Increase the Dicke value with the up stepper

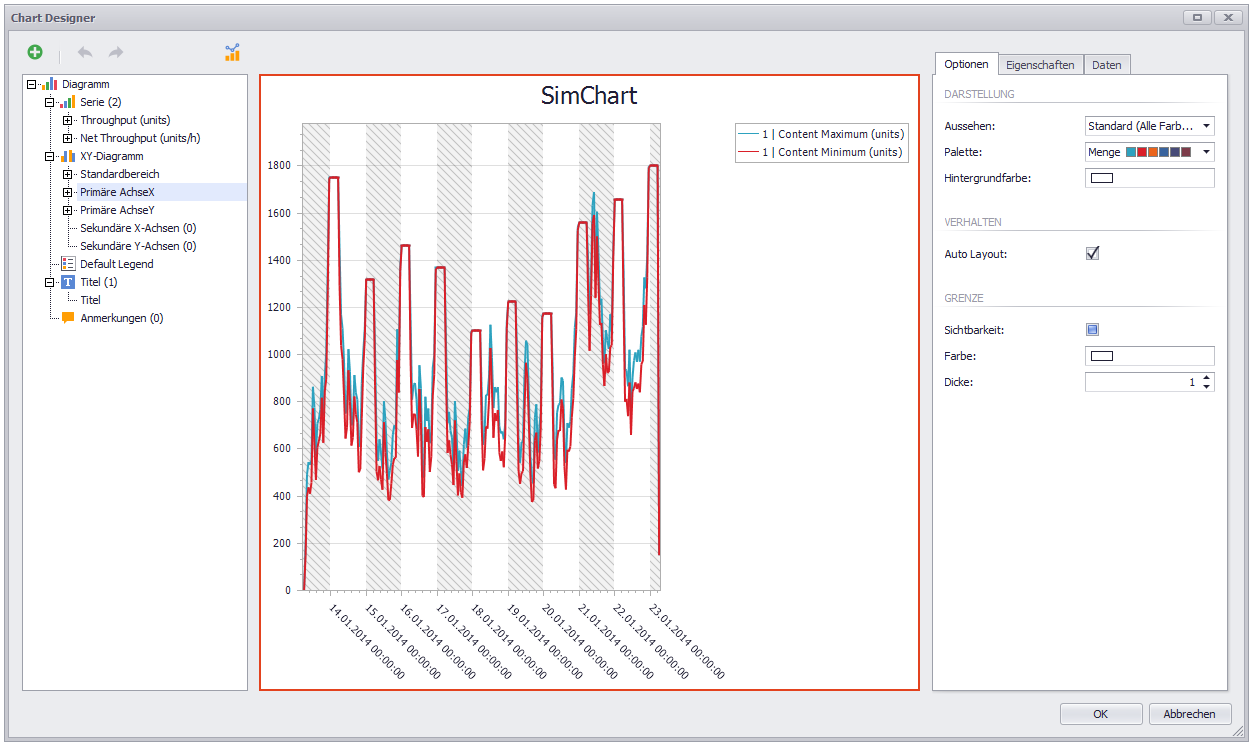pos(1208,376)
